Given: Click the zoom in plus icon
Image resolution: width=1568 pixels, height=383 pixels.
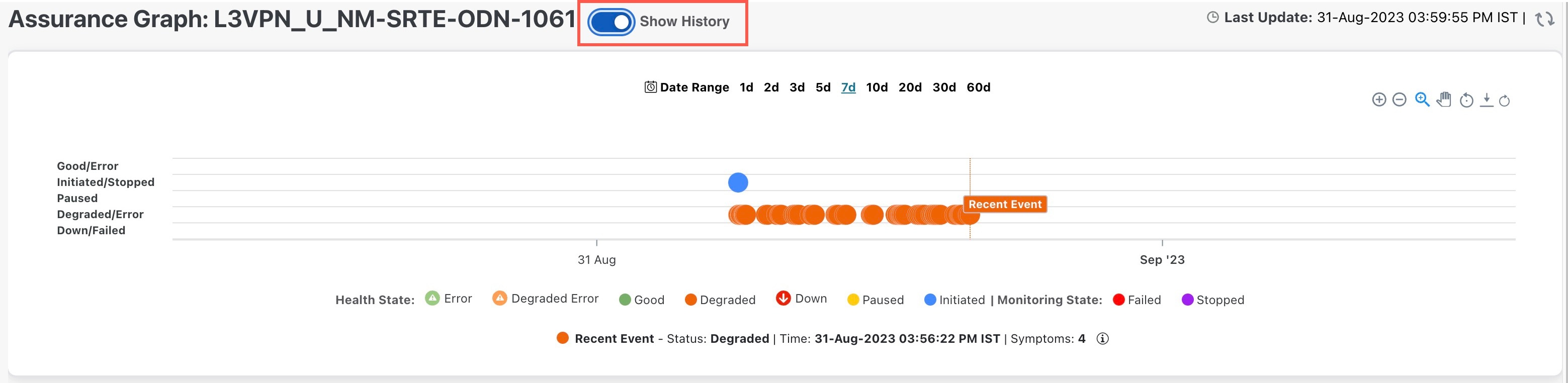Looking at the screenshot, I should point(1379,100).
